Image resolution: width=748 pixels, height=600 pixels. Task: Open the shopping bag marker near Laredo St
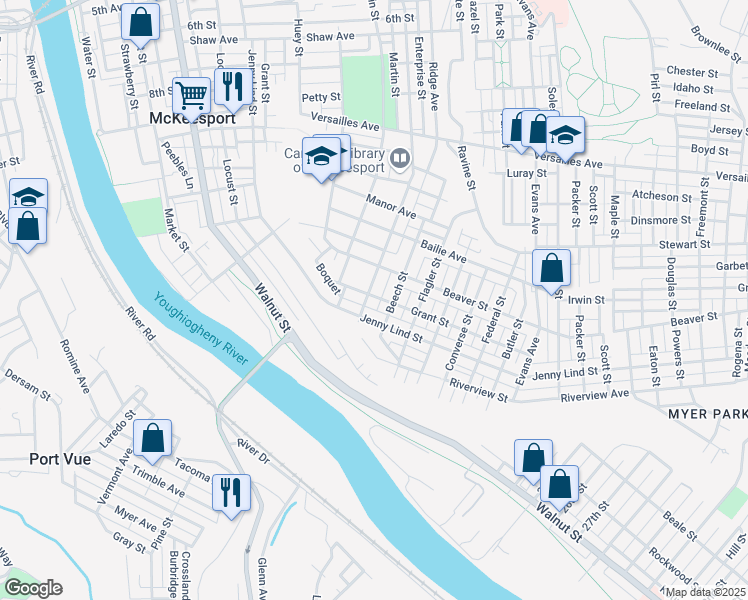coord(152,439)
